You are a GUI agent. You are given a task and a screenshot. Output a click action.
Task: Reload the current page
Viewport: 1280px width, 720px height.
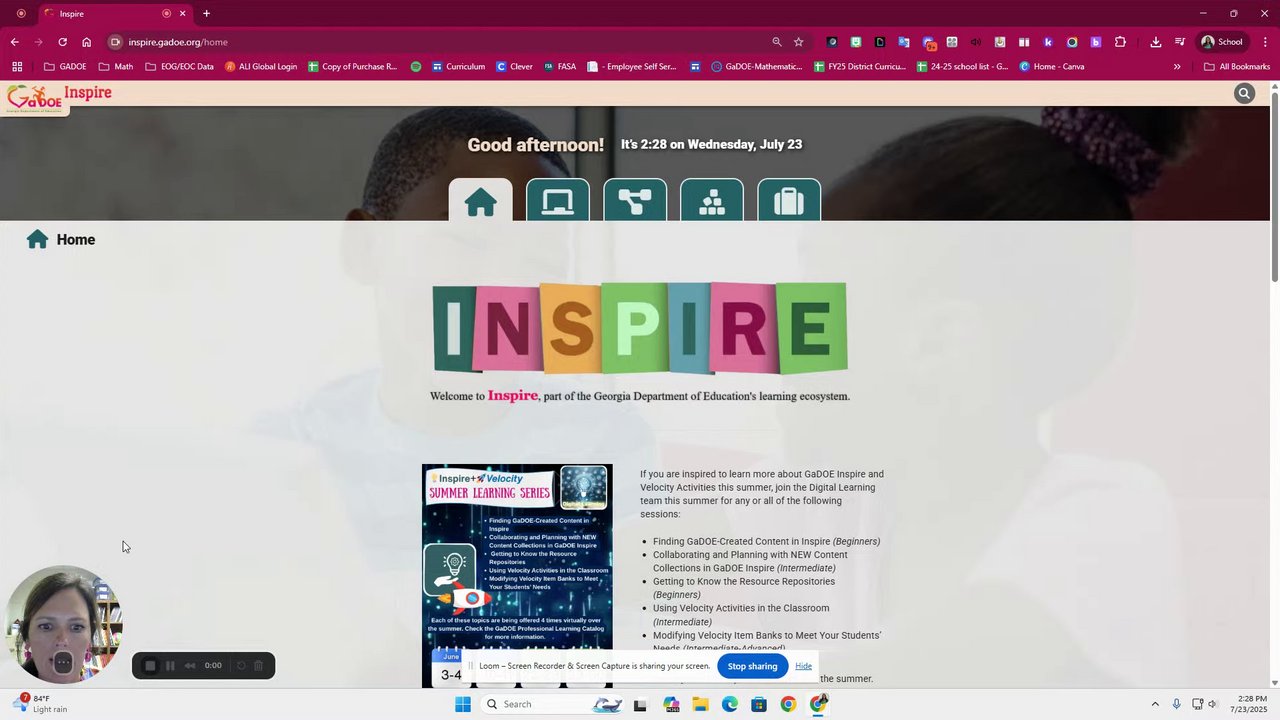[62, 42]
